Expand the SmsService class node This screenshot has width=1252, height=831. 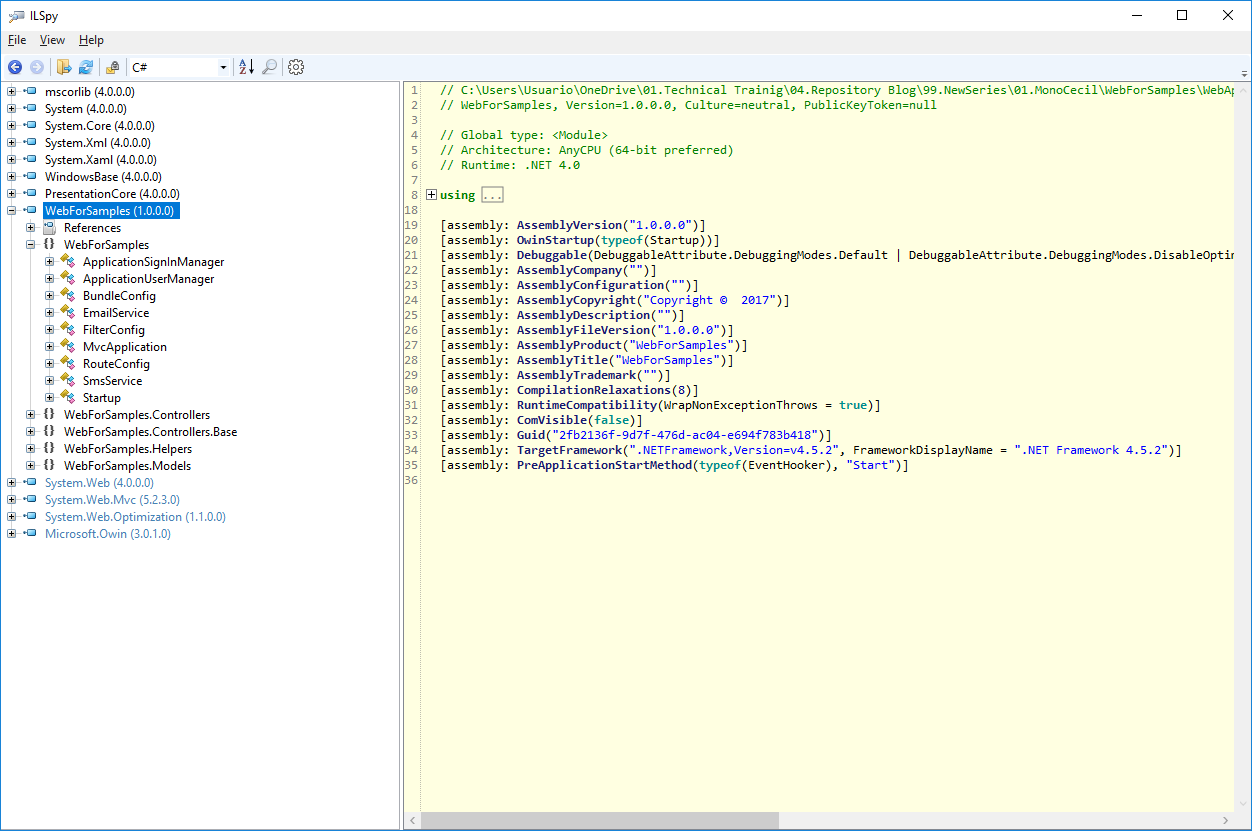[x=49, y=381]
